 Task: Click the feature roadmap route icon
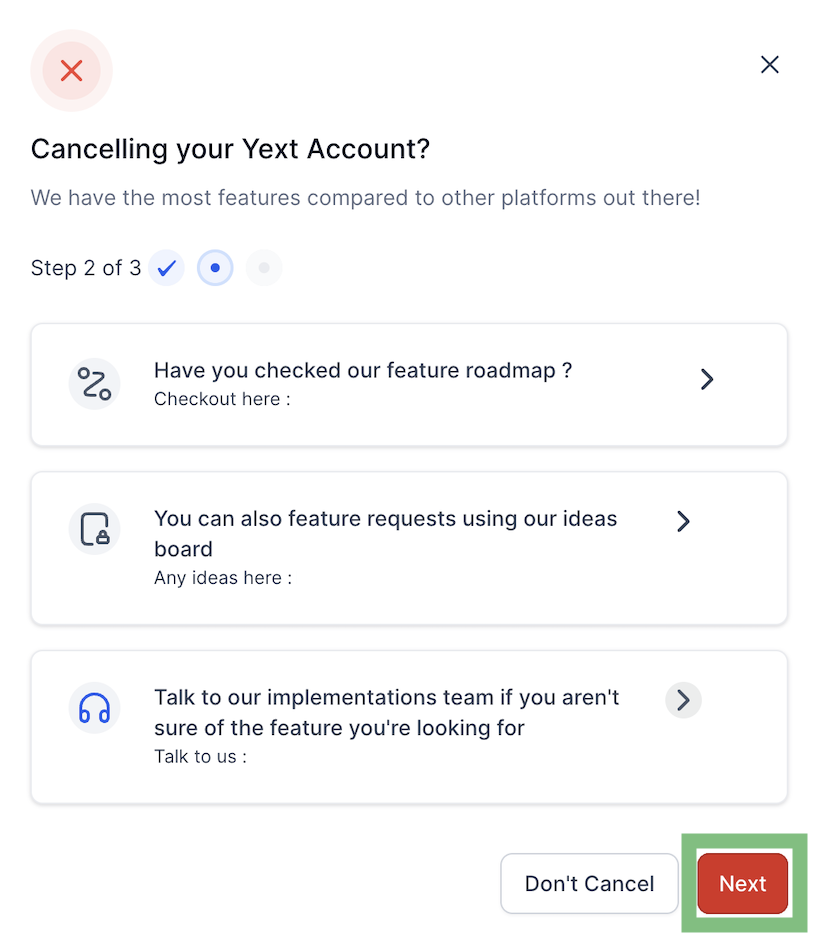(95, 383)
